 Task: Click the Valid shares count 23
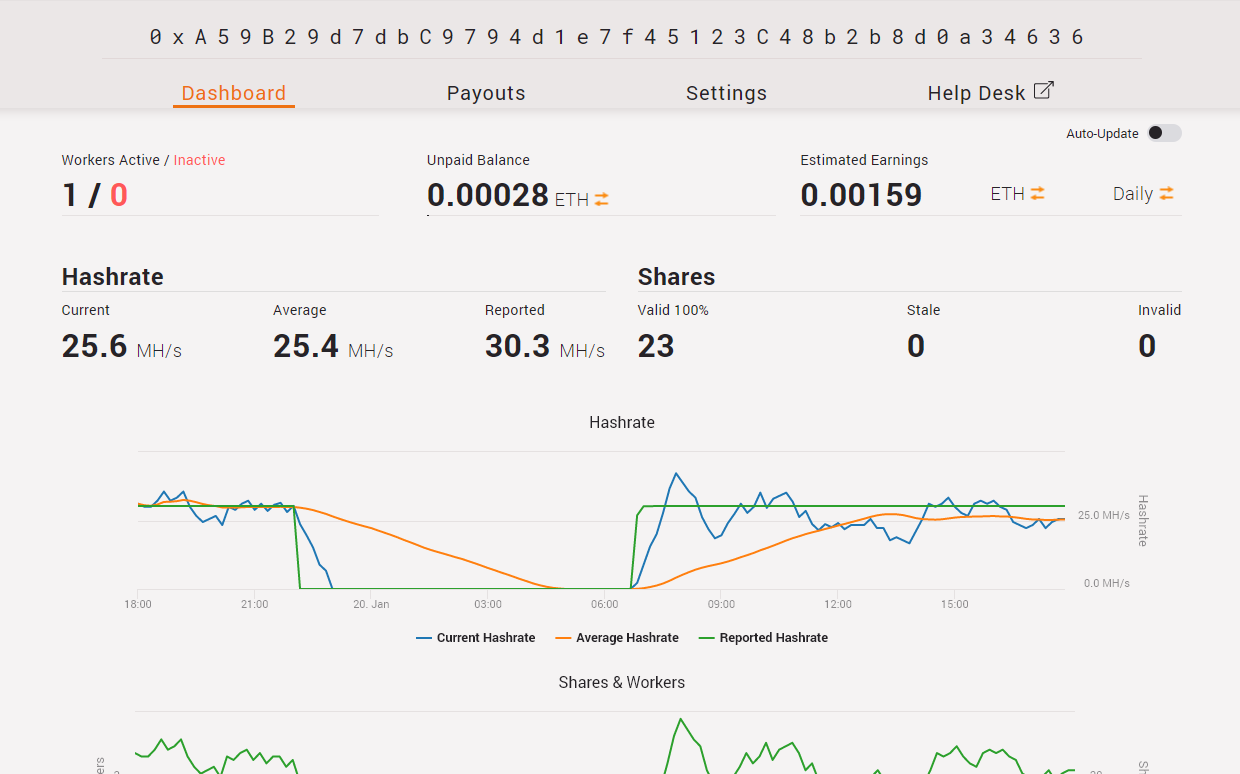tap(656, 346)
